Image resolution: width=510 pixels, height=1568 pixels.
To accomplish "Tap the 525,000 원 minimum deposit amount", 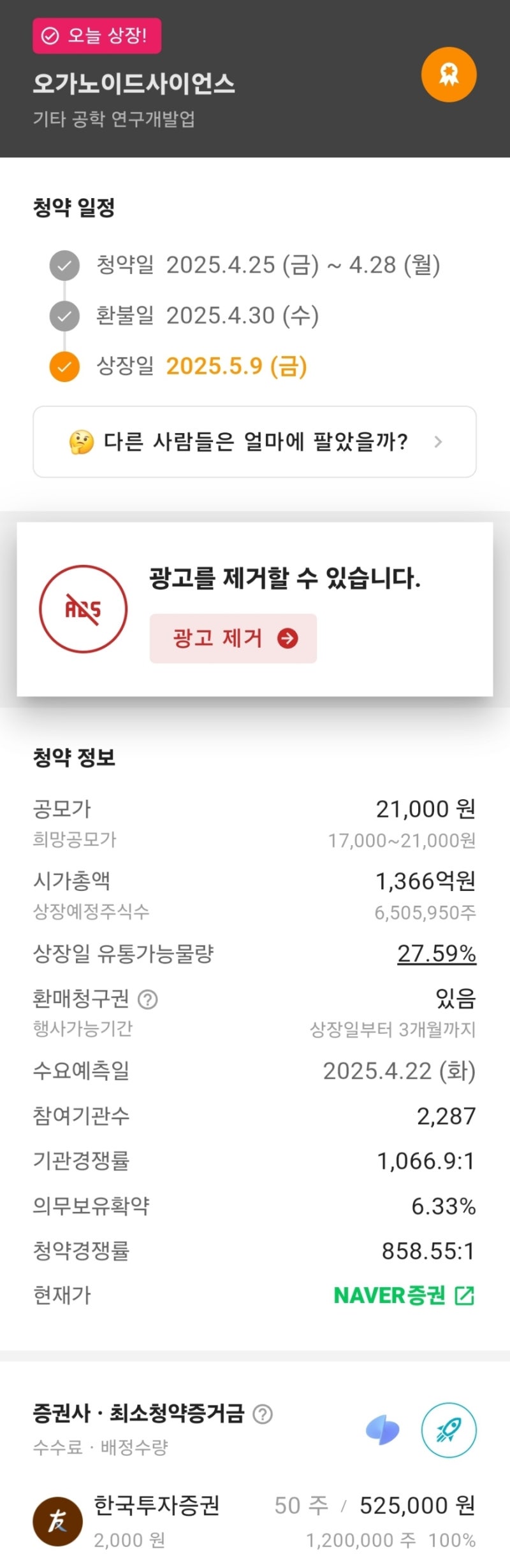I will point(418,1505).
